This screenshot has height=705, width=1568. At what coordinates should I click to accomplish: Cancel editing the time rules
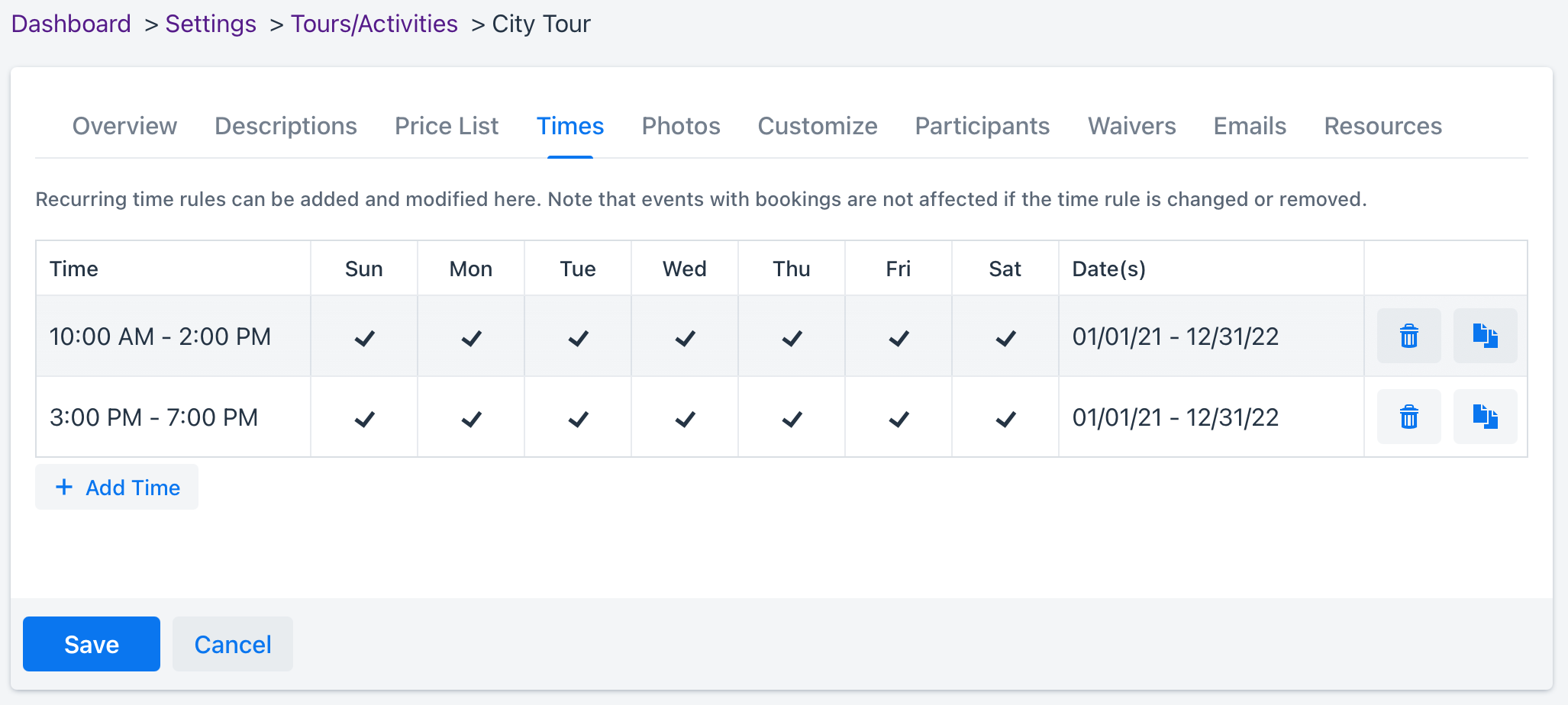(x=233, y=644)
